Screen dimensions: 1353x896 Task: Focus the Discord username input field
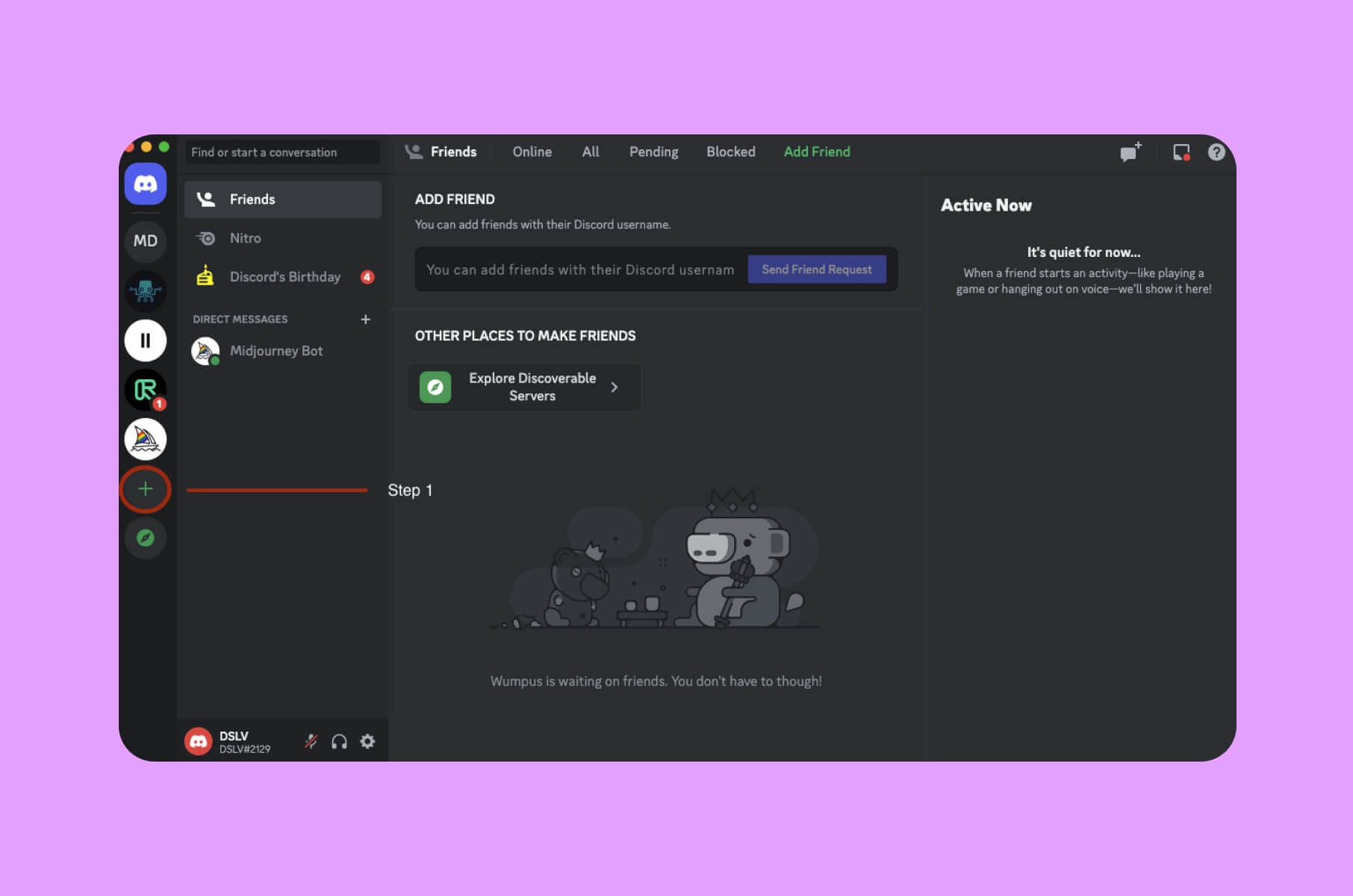[x=581, y=270]
